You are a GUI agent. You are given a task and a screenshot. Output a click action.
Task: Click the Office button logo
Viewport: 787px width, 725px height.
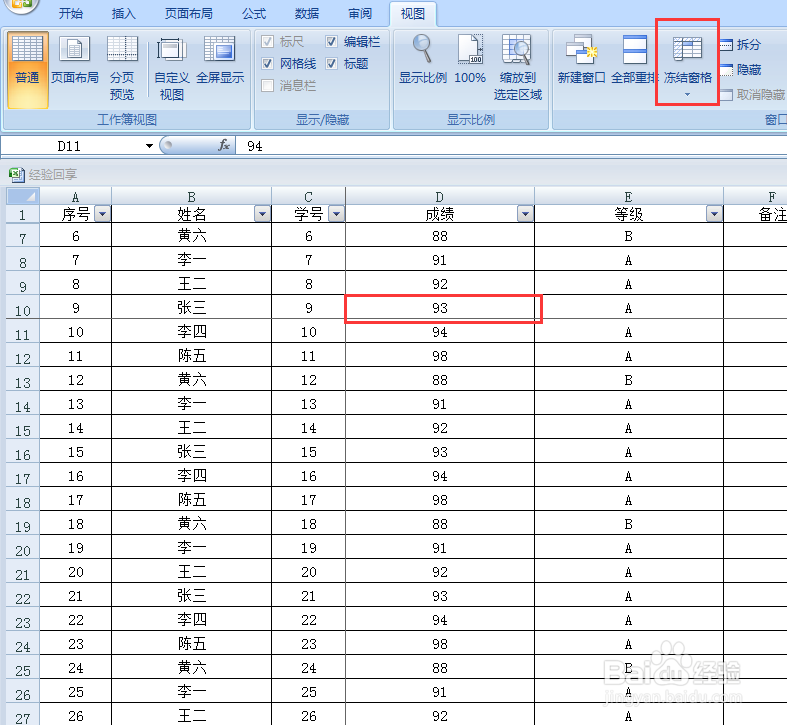coord(20,5)
